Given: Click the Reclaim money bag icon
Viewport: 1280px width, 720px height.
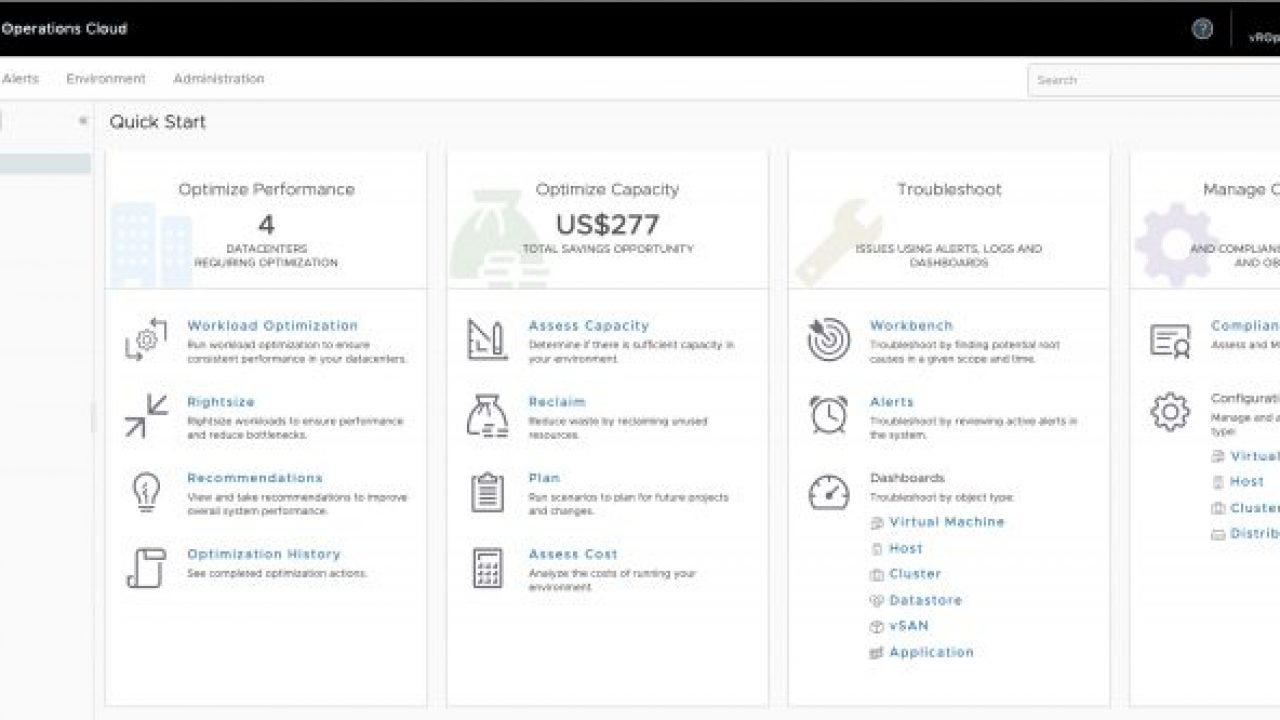Looking at the screenshot, I should click(x=487, y=415).
